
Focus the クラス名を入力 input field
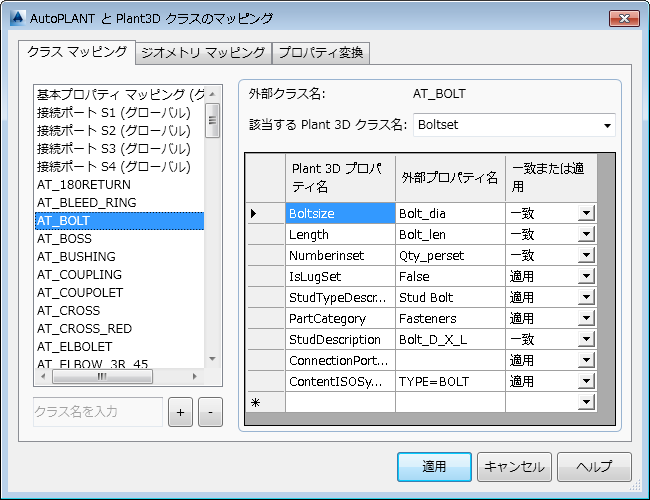(x=98, y=412)
